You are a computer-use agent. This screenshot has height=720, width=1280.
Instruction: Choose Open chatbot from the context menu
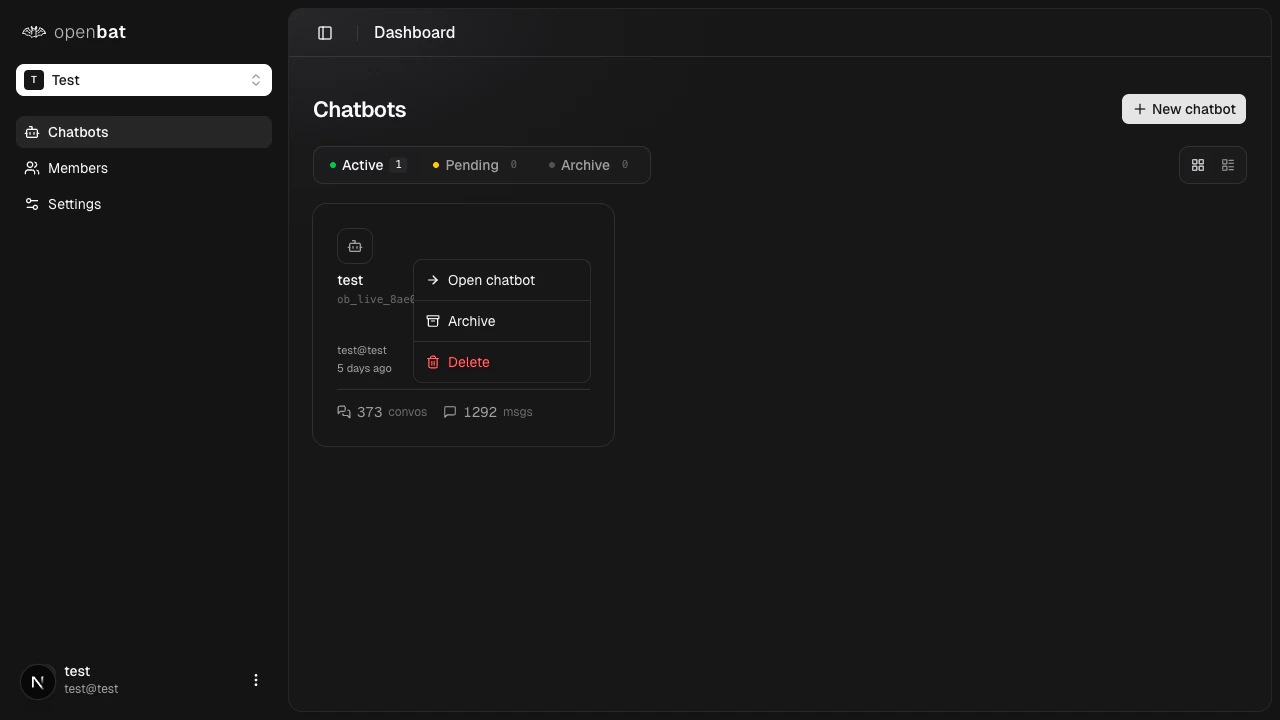click(491, 280)
